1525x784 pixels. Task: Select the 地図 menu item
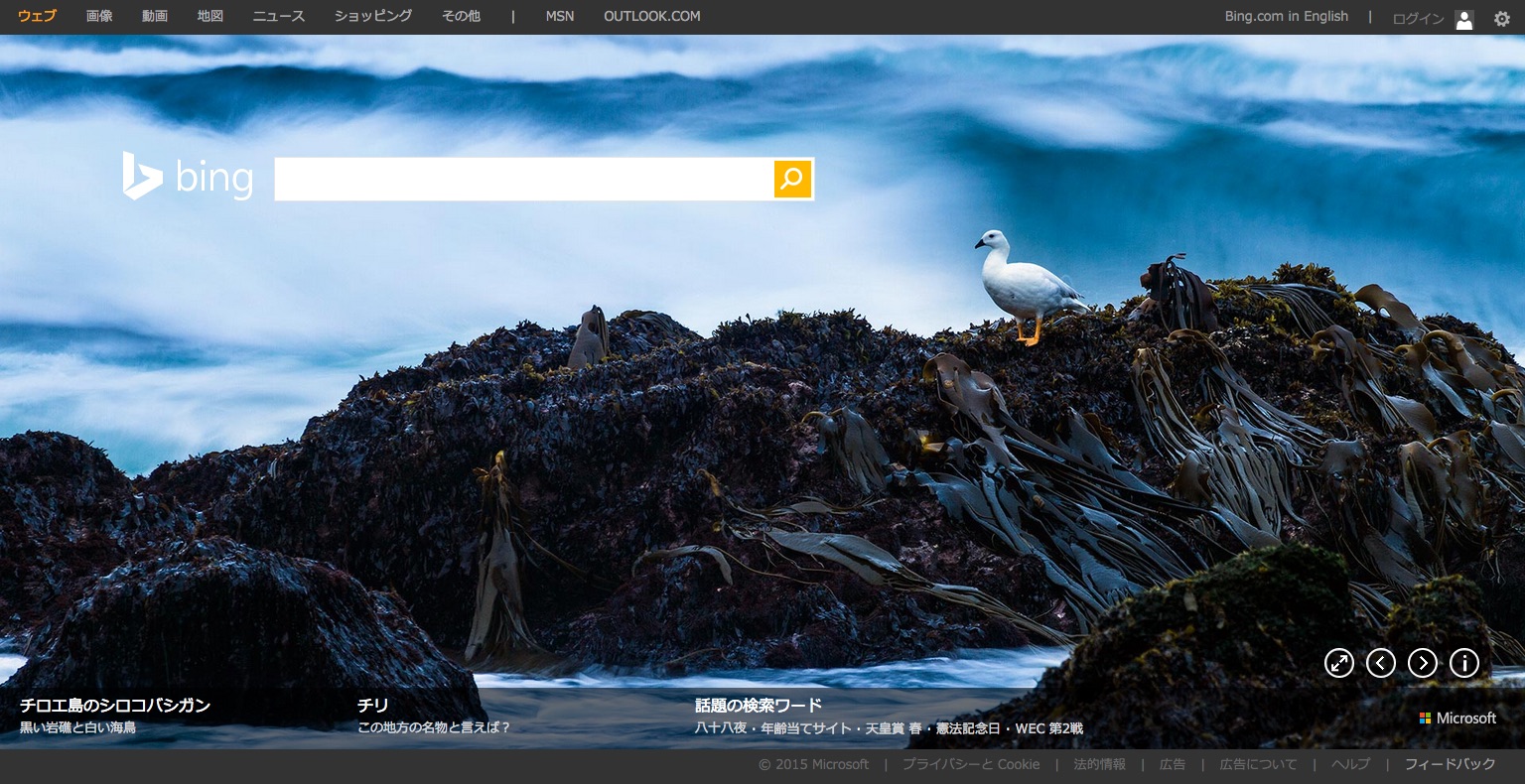pos(210,17)
